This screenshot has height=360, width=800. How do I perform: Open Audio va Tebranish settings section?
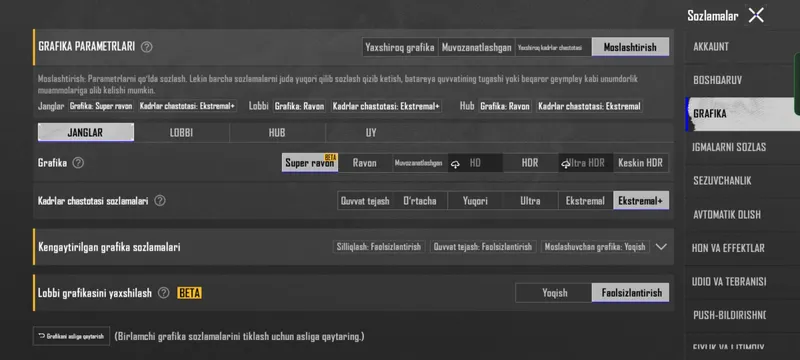[x=741, y=282]
